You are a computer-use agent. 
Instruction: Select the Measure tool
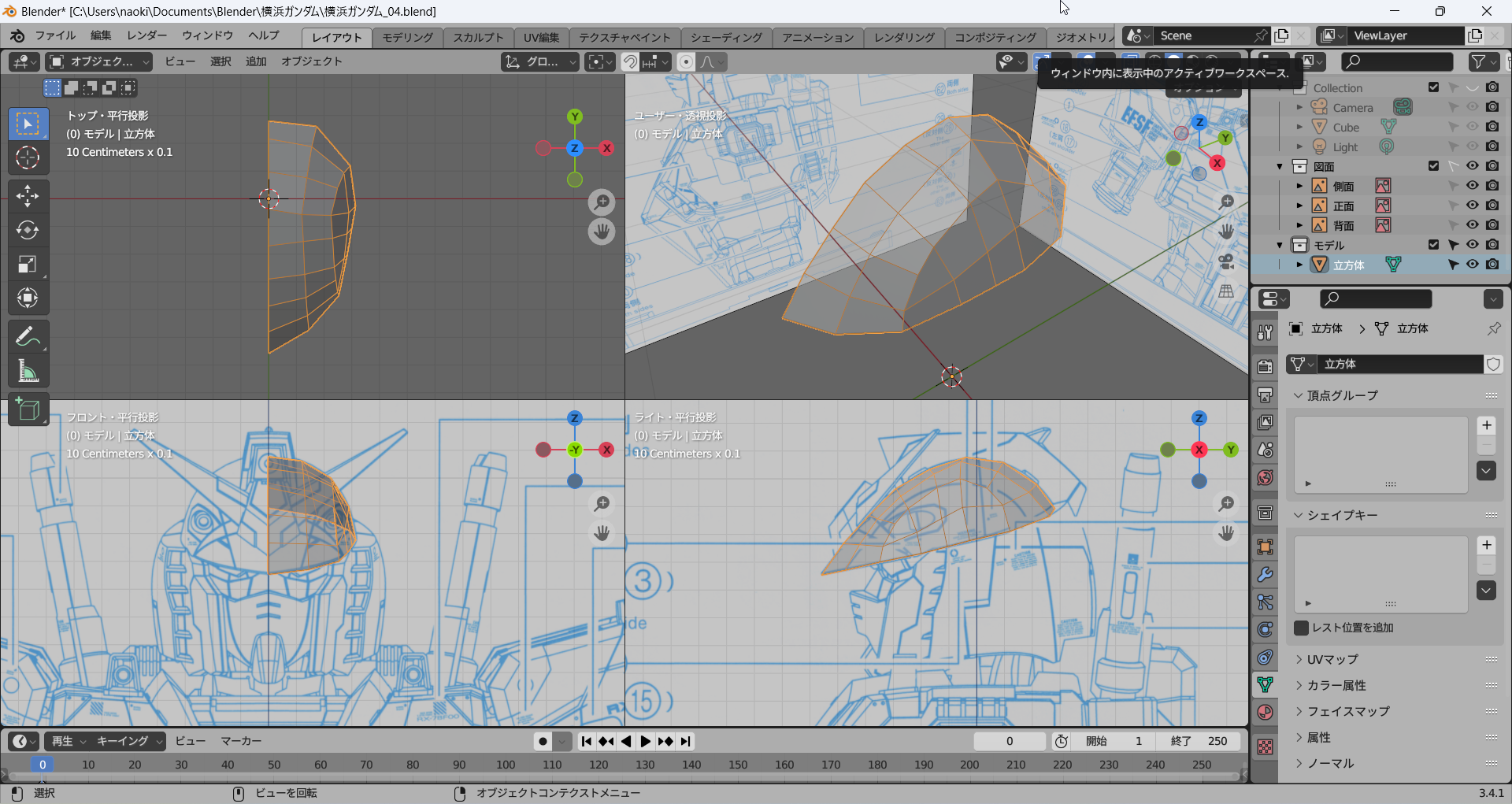click(28, 371)
